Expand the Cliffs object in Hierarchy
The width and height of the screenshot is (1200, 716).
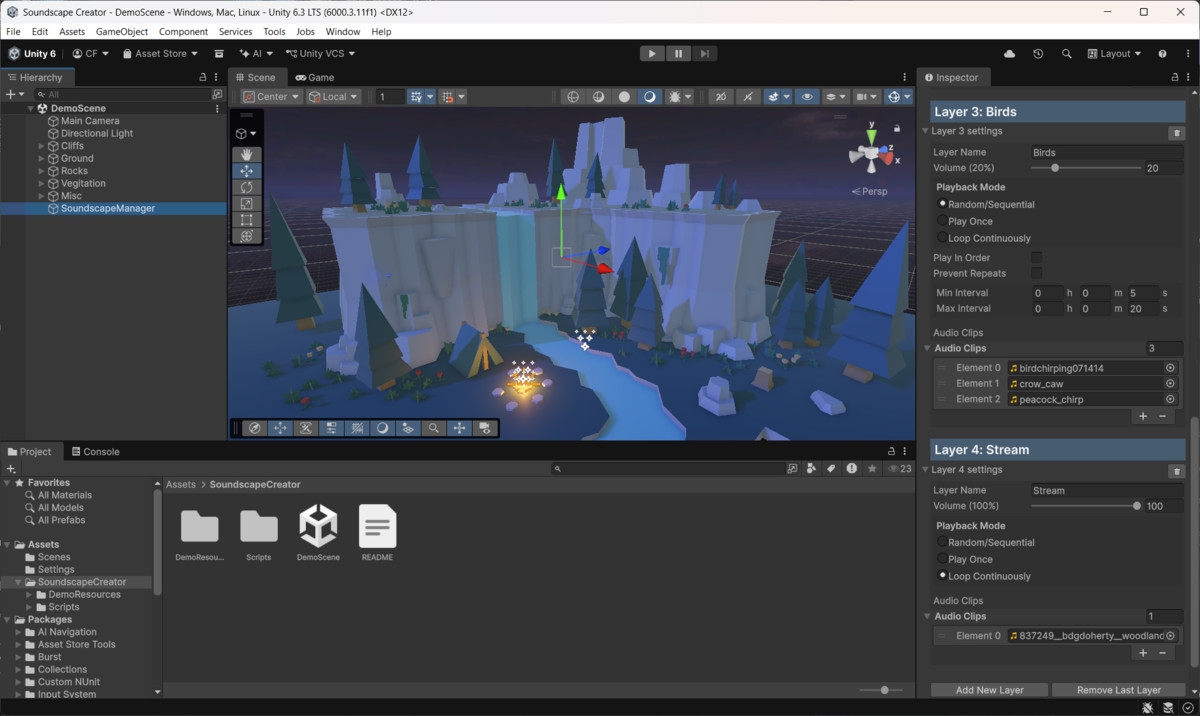tap(42, 146)
